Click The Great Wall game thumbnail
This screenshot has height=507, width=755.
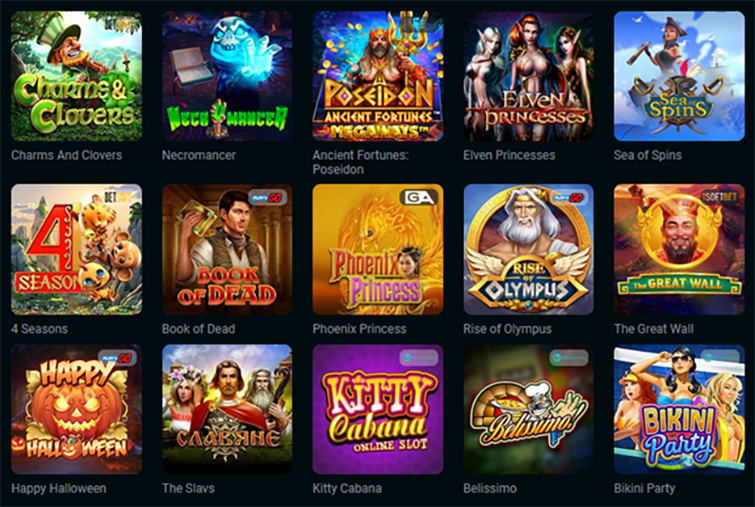pyautogui.click(x=679, y=249)
